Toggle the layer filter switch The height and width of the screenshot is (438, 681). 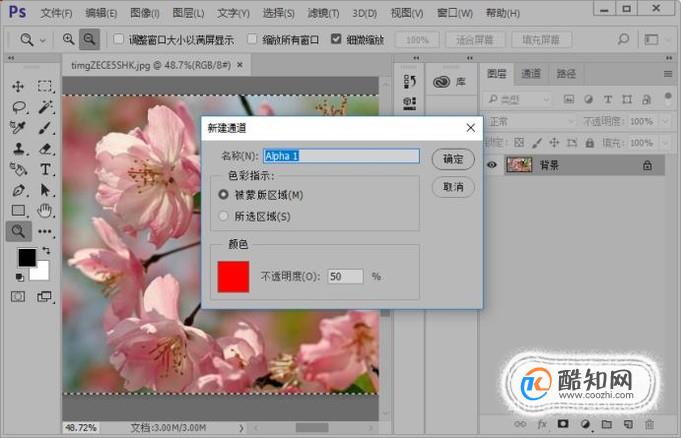[x=668, y=98]
